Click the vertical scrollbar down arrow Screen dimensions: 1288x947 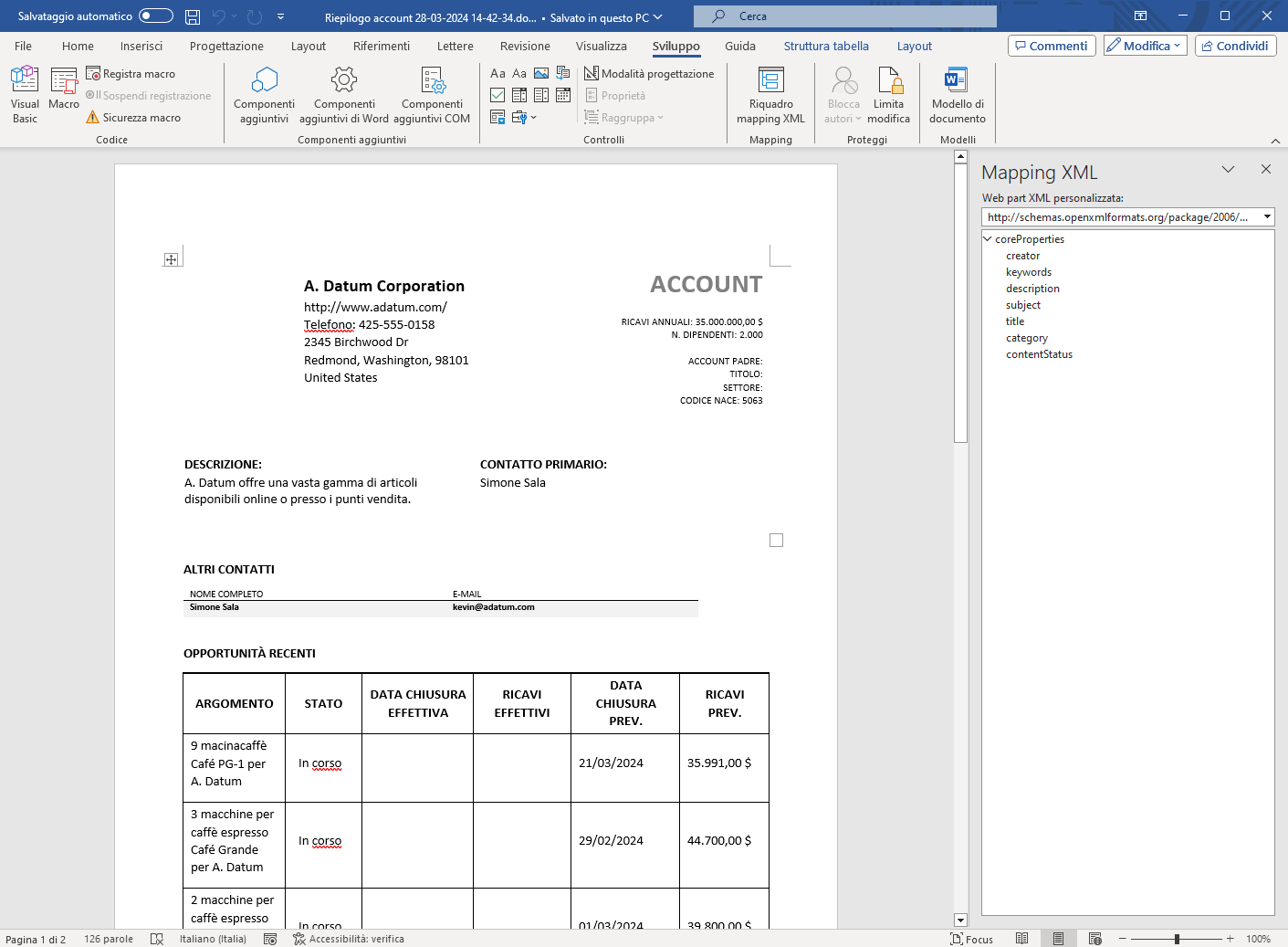pyautogui.click(x=960, y=921)
